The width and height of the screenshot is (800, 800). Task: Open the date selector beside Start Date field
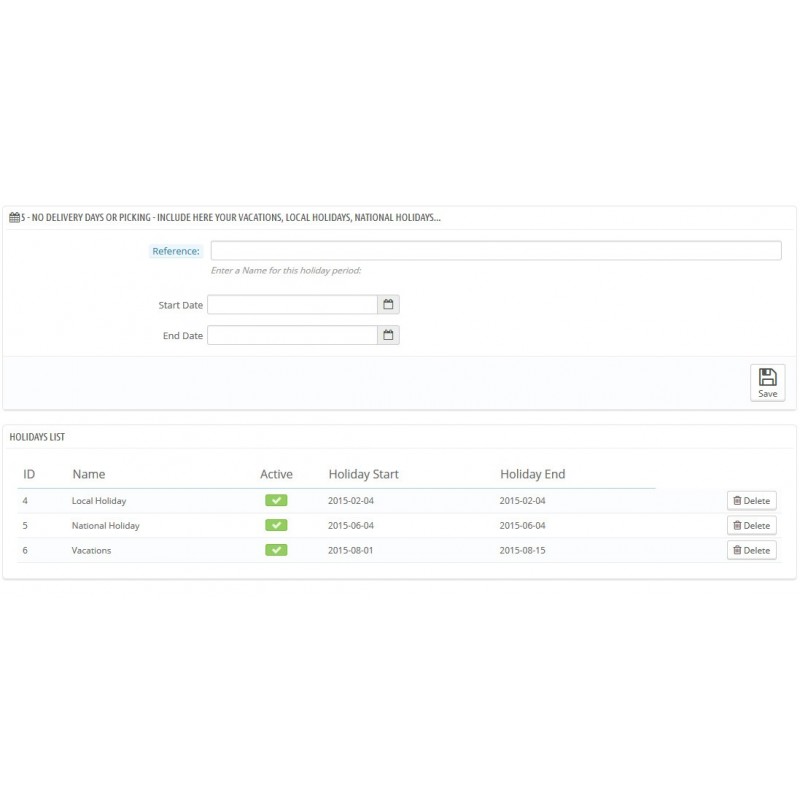(x=388, y=304)
